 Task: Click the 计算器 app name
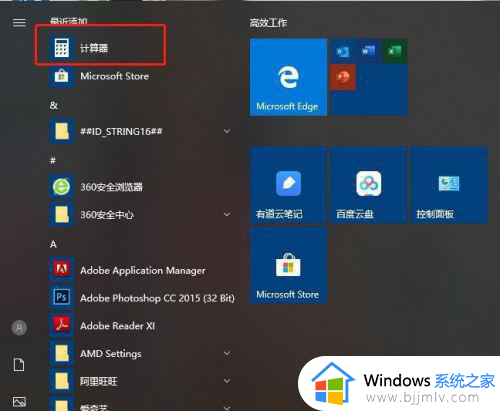(x=94, y=48)
